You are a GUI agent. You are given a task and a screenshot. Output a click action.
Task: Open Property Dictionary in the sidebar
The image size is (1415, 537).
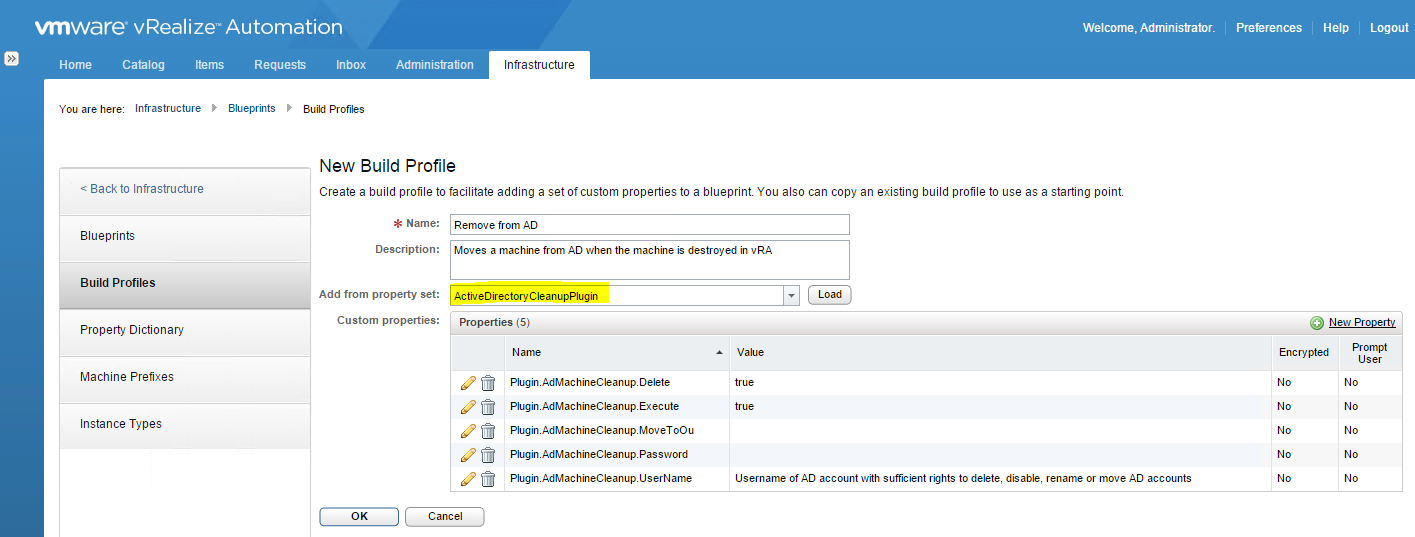(x=185, y=330)
